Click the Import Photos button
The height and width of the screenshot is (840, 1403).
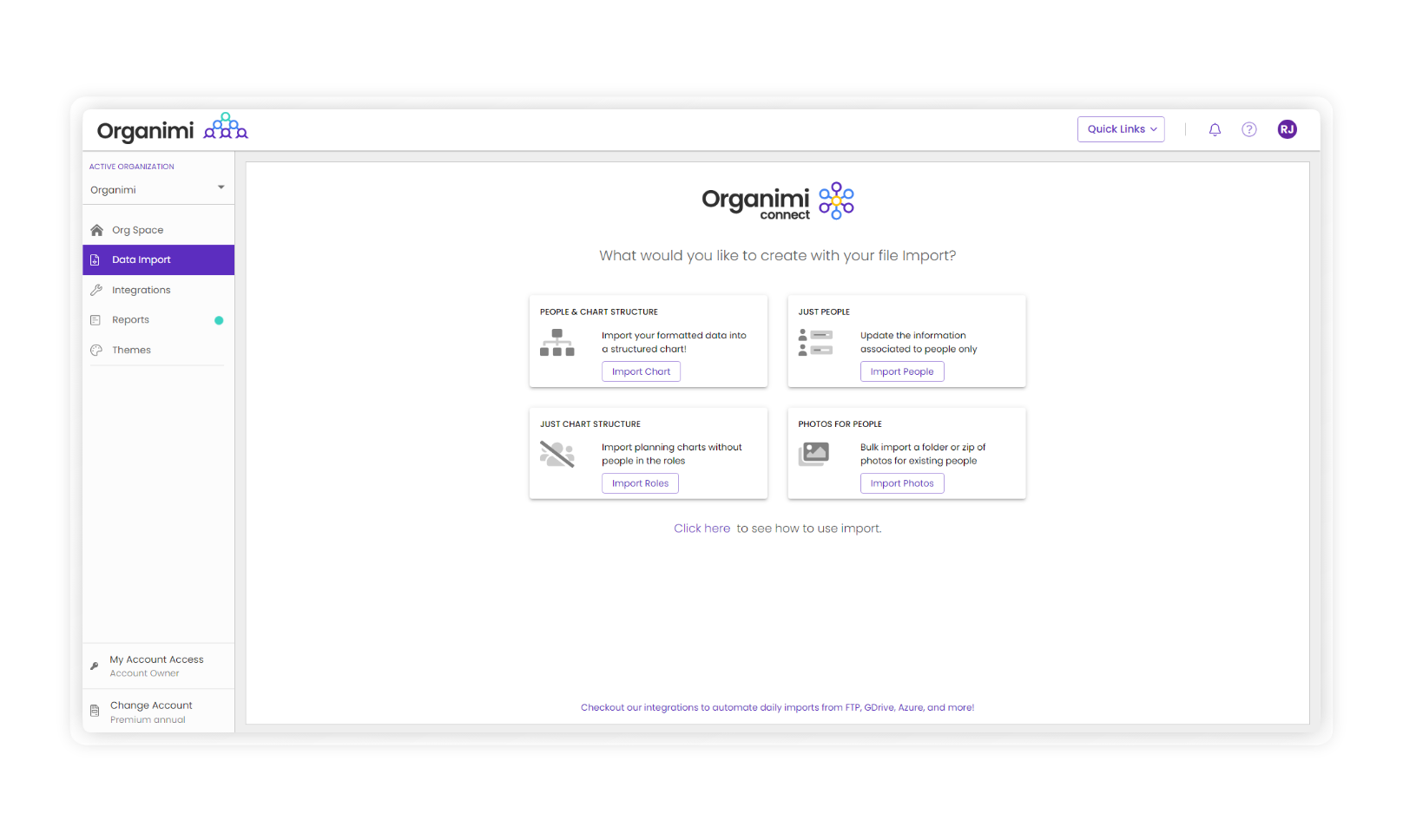[902, 483]
